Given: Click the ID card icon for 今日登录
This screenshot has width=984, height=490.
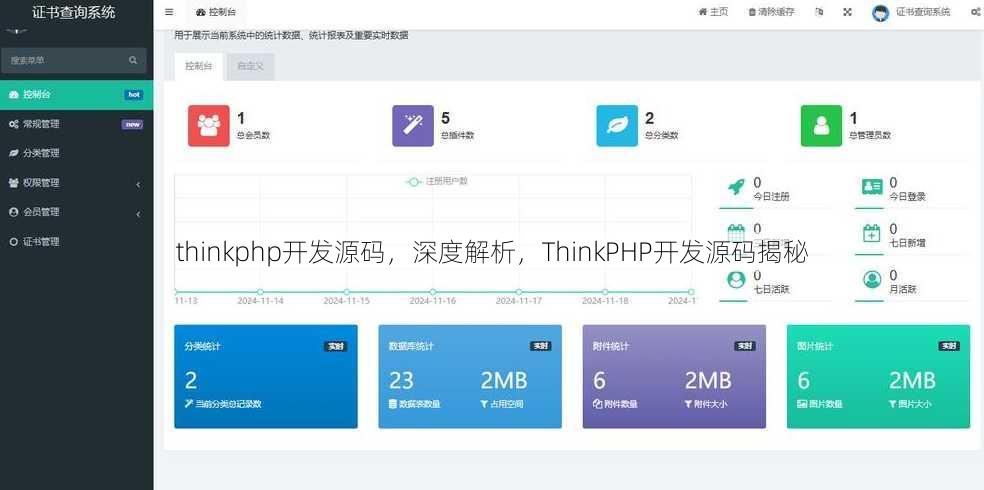Looking at the screenshot, I should 872,186.
